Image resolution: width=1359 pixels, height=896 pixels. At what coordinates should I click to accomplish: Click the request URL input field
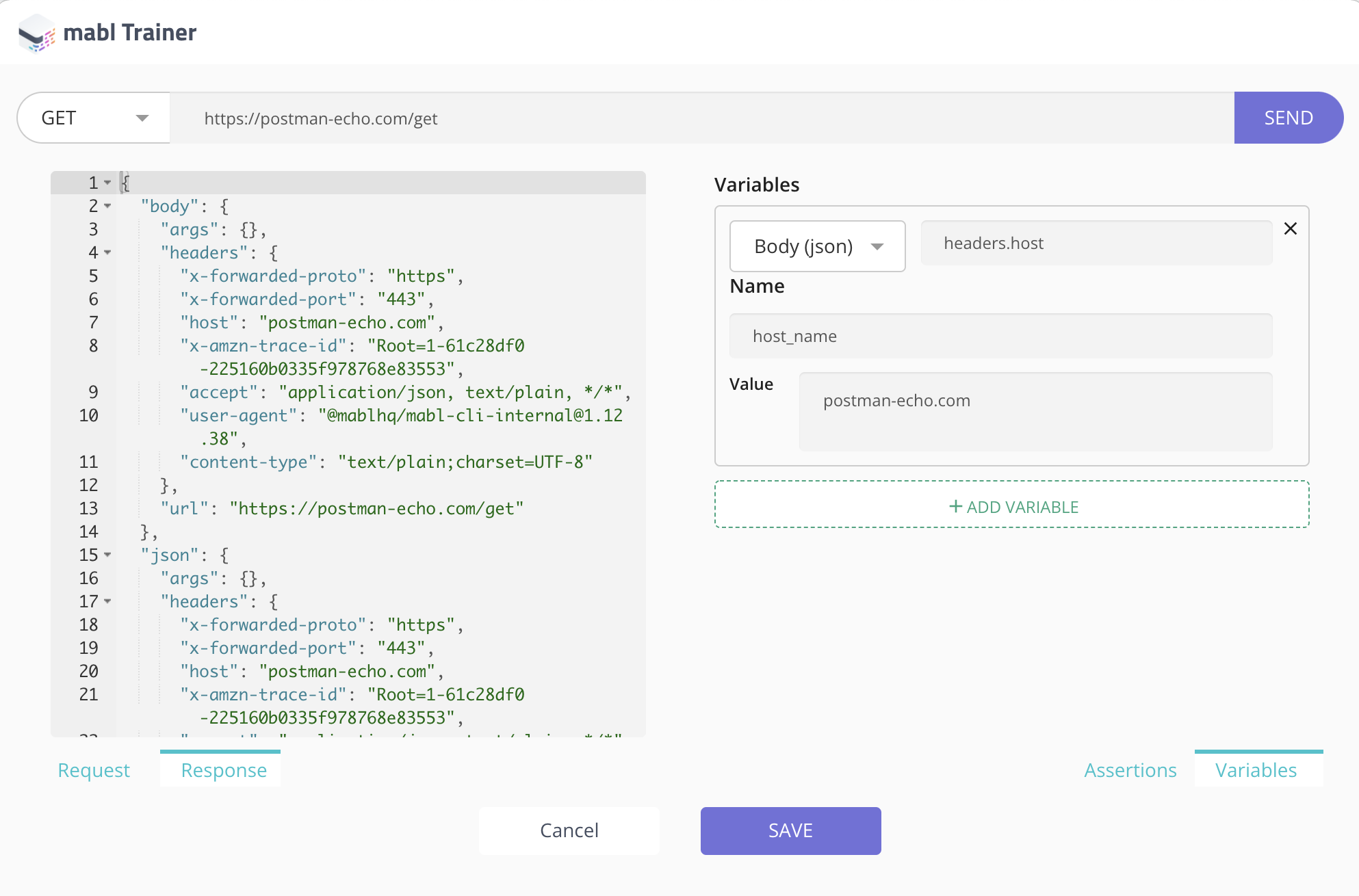coord(702,118)
